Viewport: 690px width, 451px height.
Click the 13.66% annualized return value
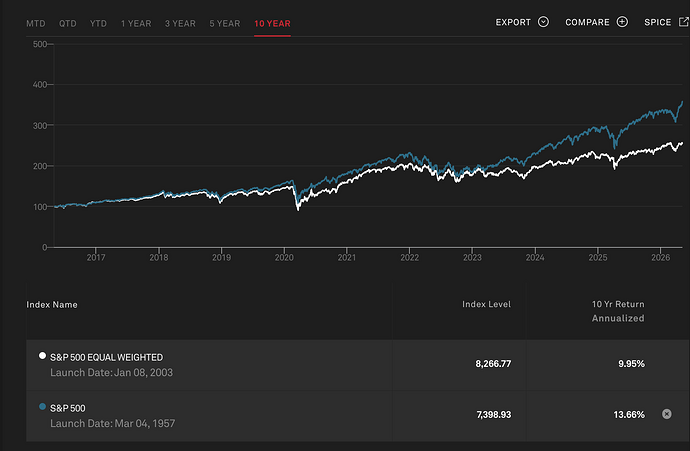(629, 414)
